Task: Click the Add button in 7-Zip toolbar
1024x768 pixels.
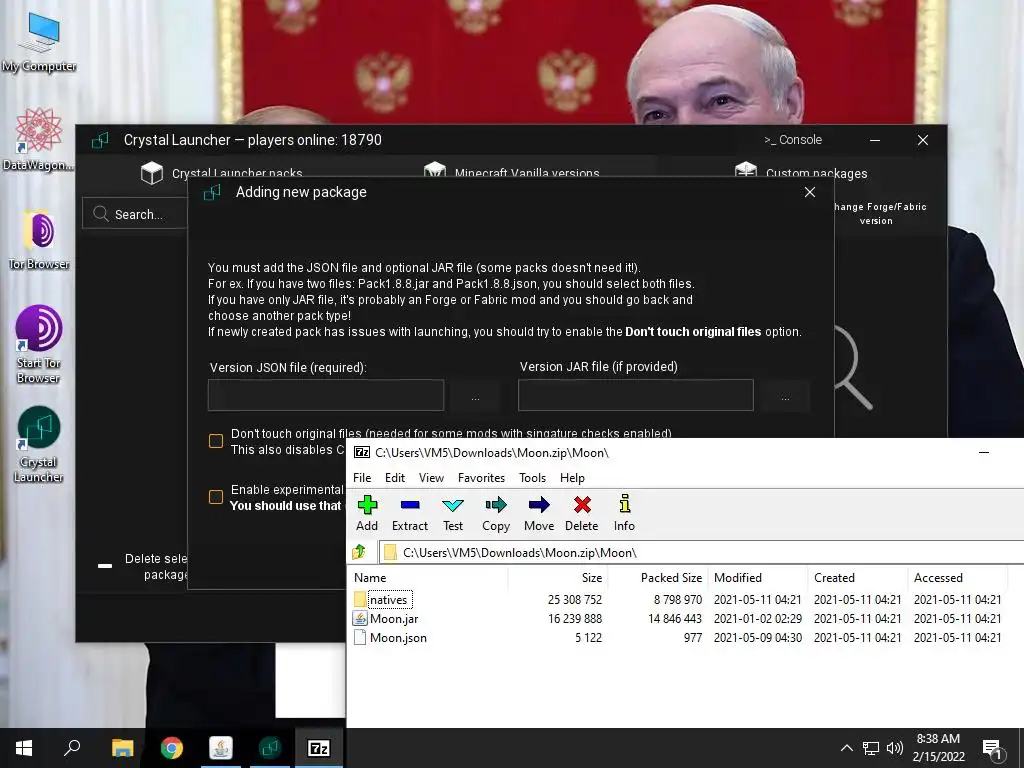Action: coord(367,513)
